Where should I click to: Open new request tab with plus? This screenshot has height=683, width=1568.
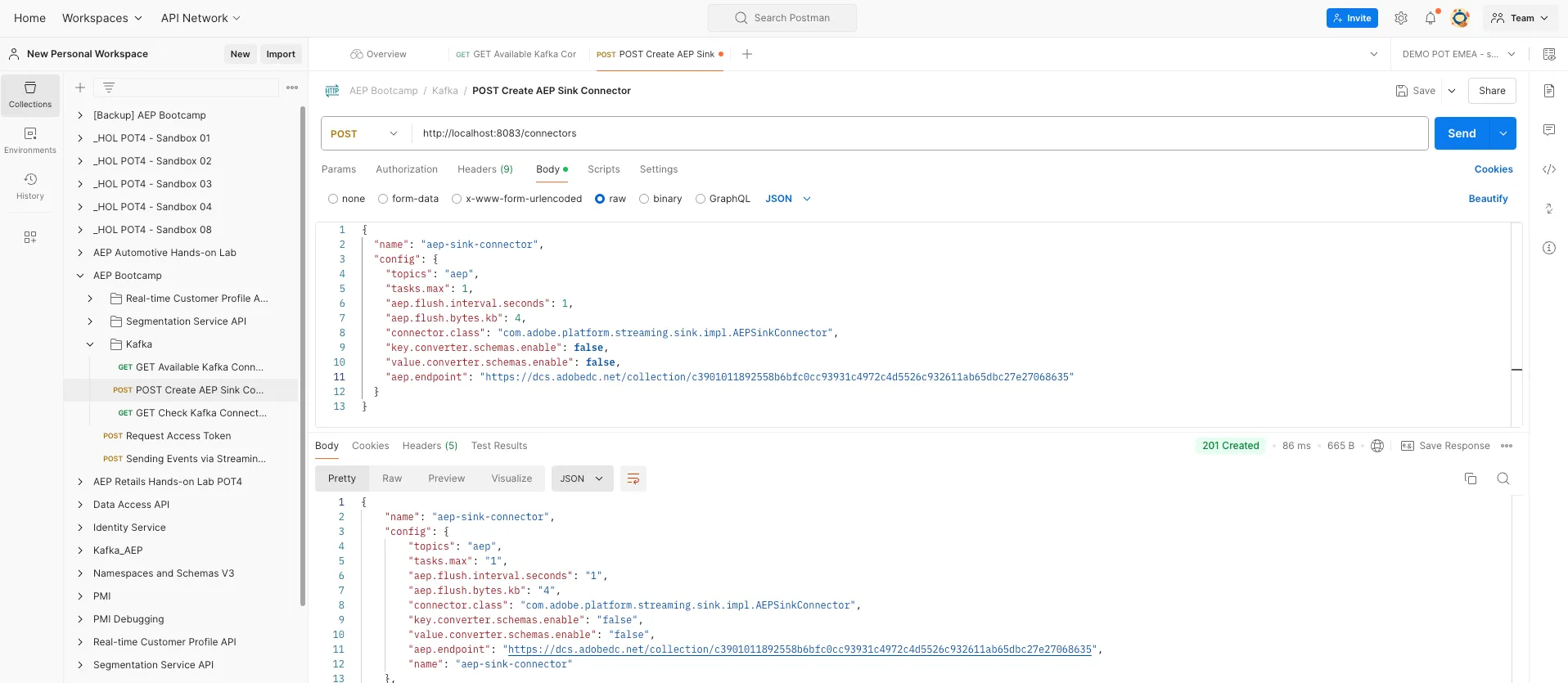click(746, 54)
